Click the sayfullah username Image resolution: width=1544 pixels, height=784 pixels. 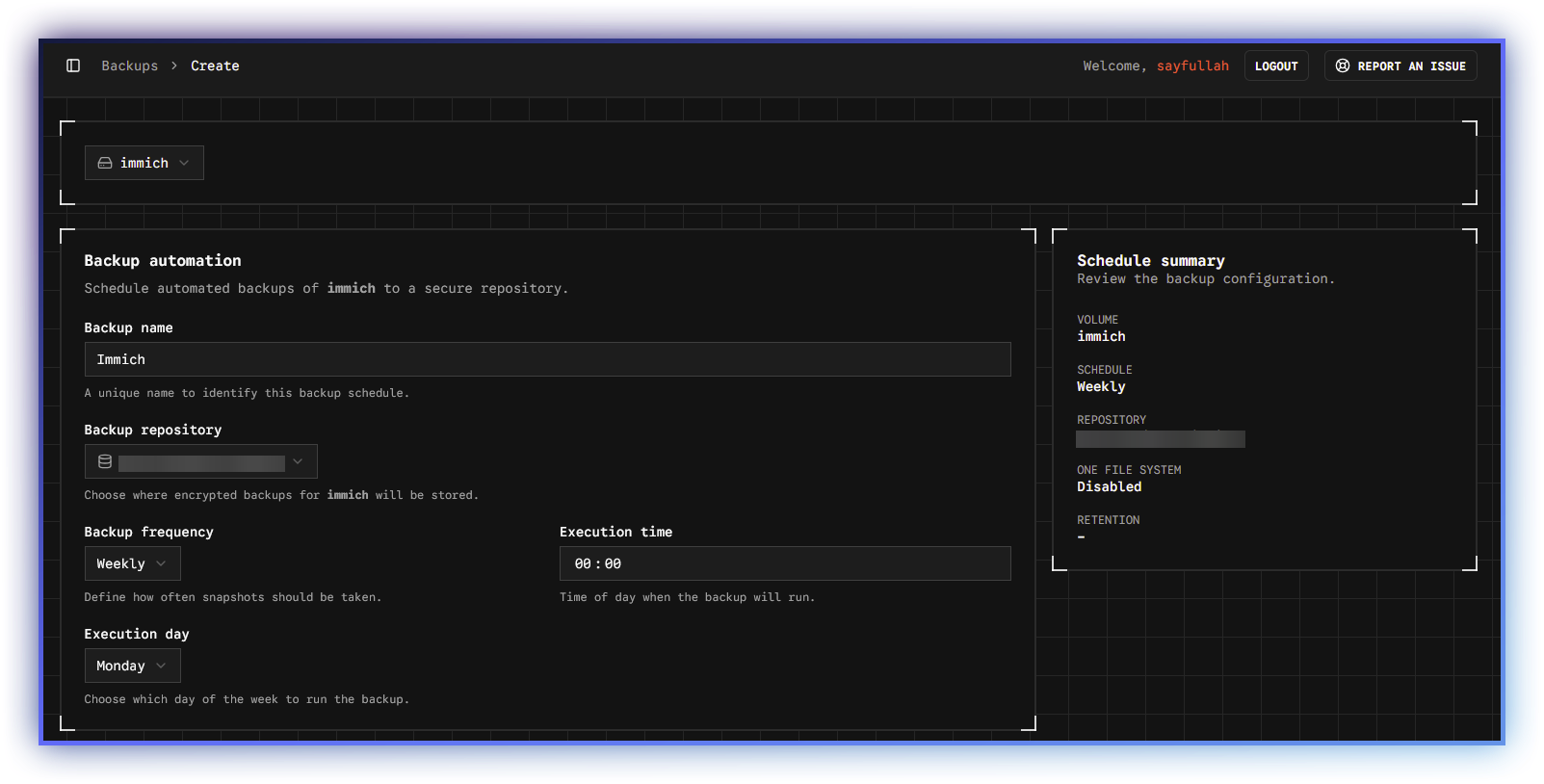coord(1192,65)
